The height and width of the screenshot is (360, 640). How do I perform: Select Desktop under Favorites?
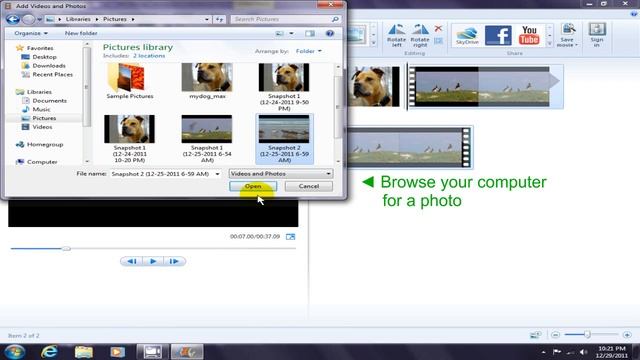point(44,57)
